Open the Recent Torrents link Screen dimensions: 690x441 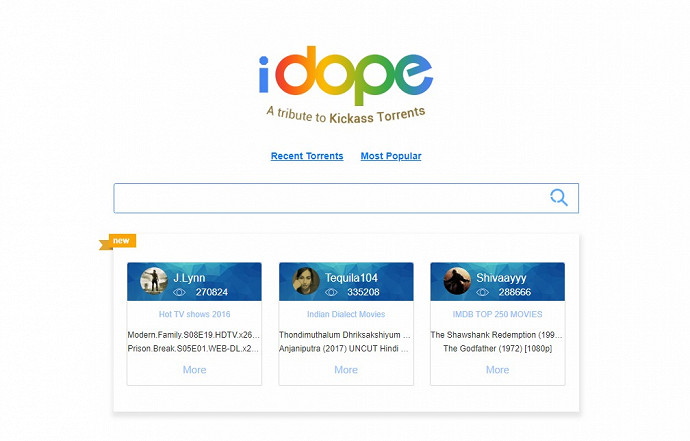tap(307, 156)
